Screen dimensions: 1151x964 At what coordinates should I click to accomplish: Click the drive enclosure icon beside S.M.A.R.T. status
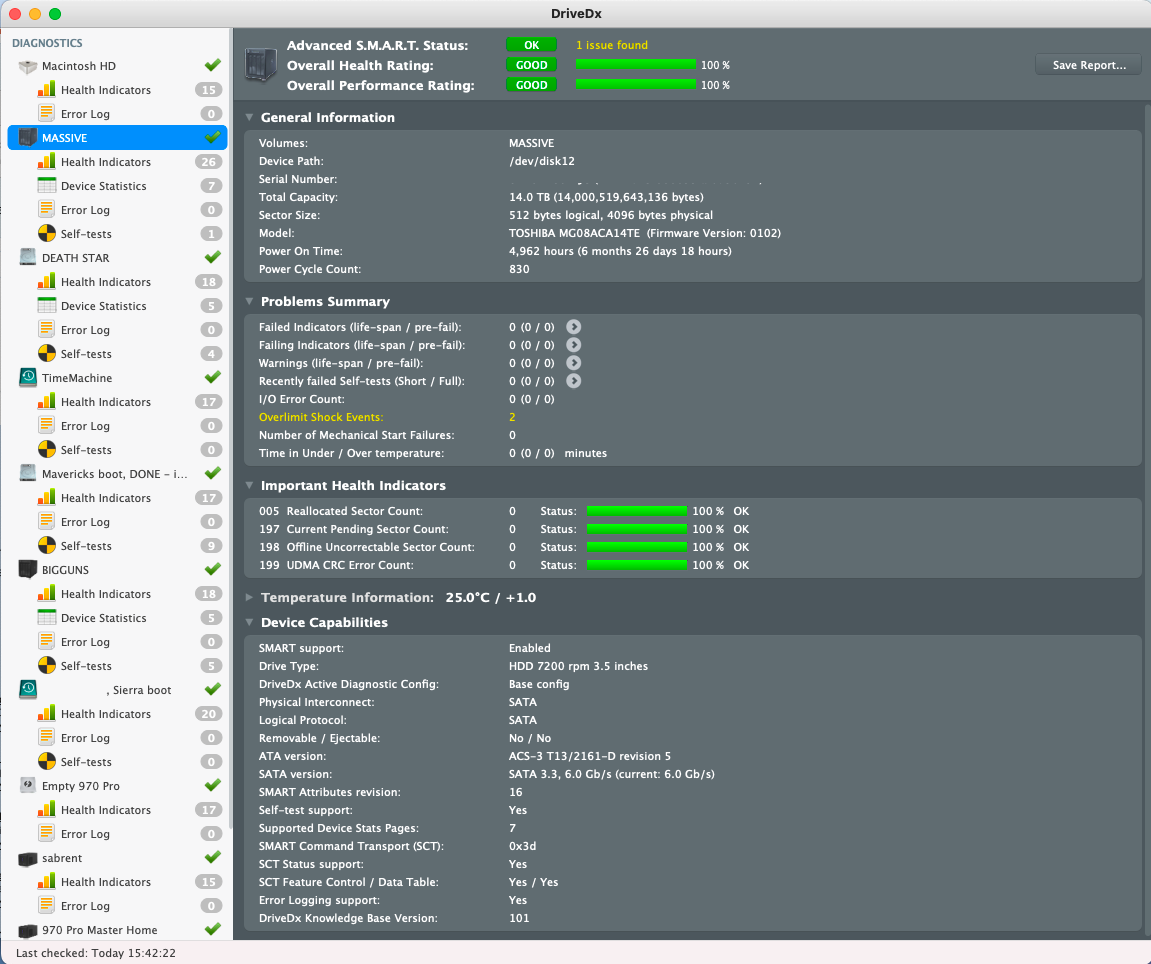coord(261,65)
